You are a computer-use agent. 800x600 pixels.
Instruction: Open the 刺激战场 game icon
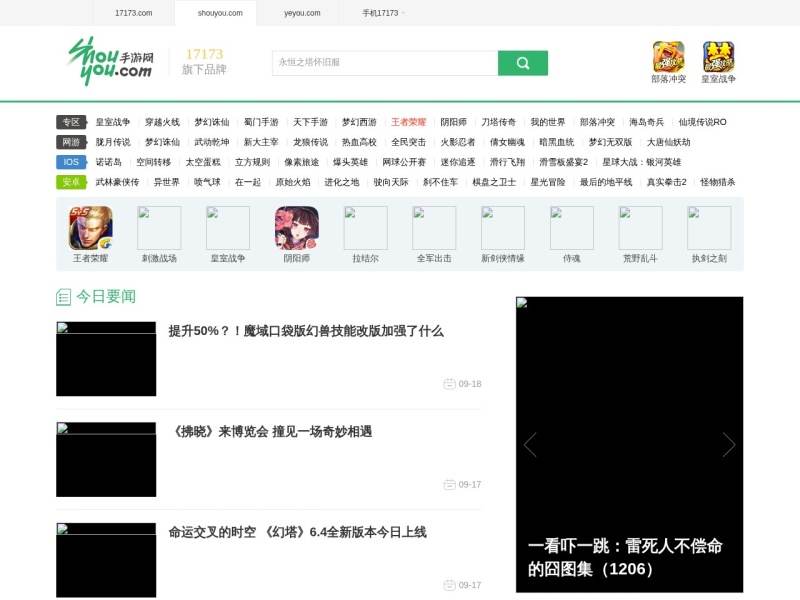tap(159, 228)
